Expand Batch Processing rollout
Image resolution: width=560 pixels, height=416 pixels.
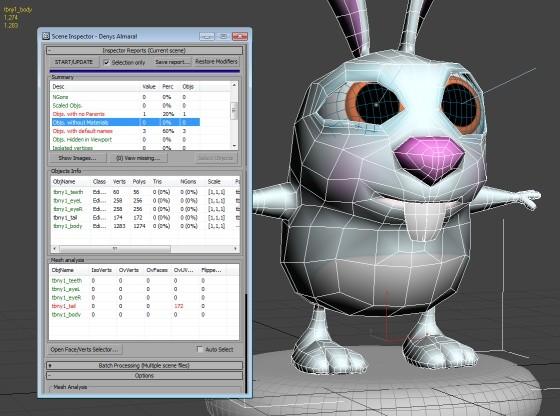[x=144, y=366]
